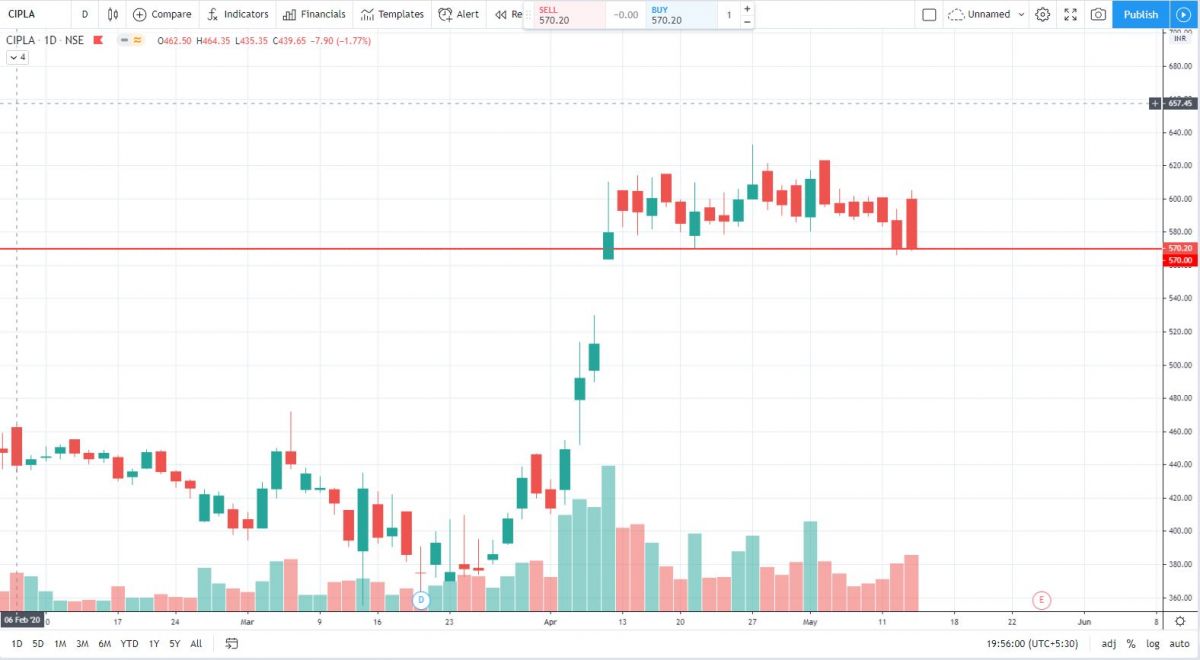
Task: Click the plus icon at 657.45 price label
Action: tap(1156, 103)
